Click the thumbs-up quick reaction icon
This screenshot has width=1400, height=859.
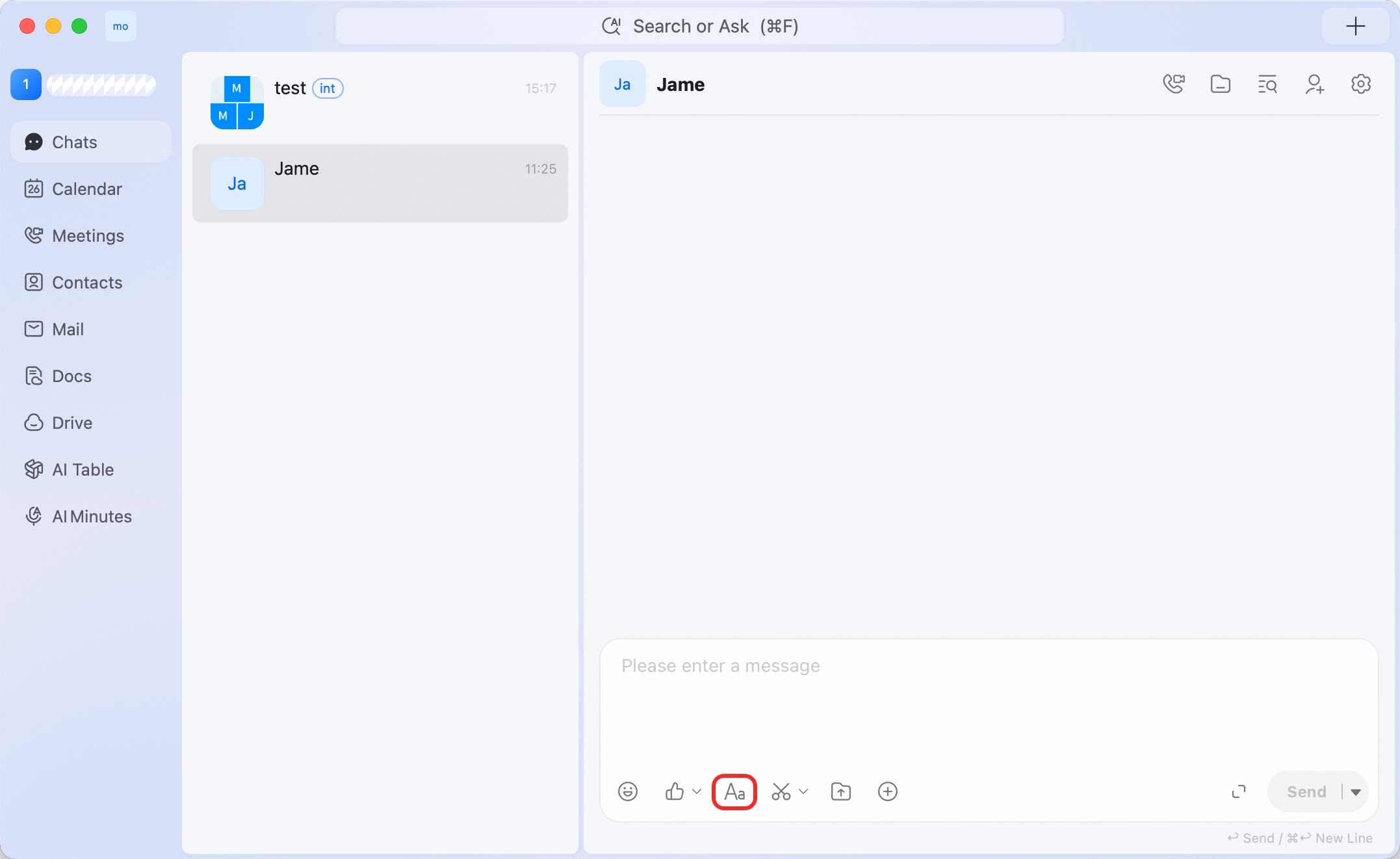pos(675,791)
